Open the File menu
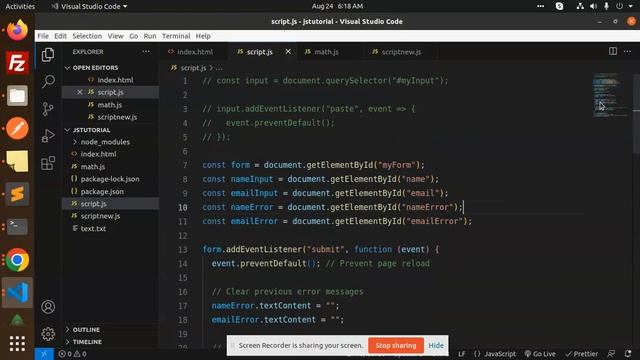 click(x=43, y=36)
